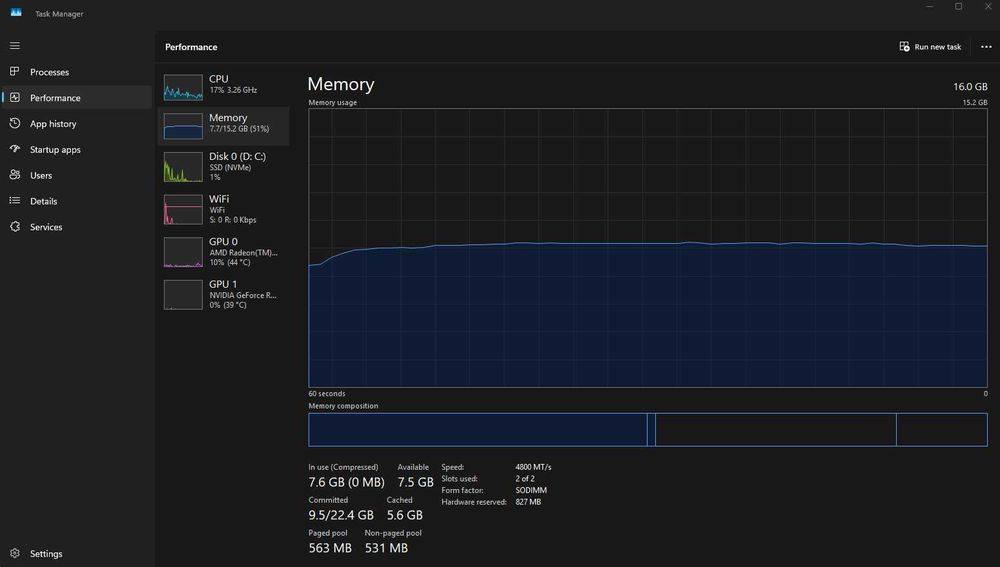
Task: Select the Performance tab in sidebar
Action: tap(55, 98)
